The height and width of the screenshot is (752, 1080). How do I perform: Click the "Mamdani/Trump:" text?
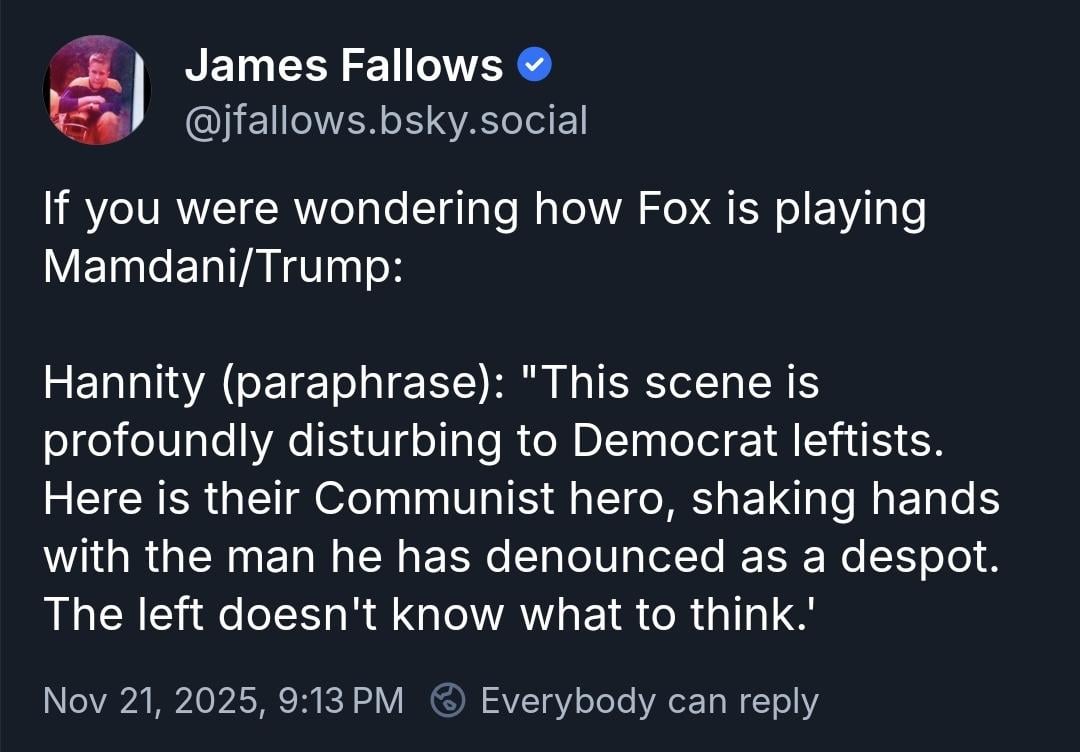tap(222, 270)
